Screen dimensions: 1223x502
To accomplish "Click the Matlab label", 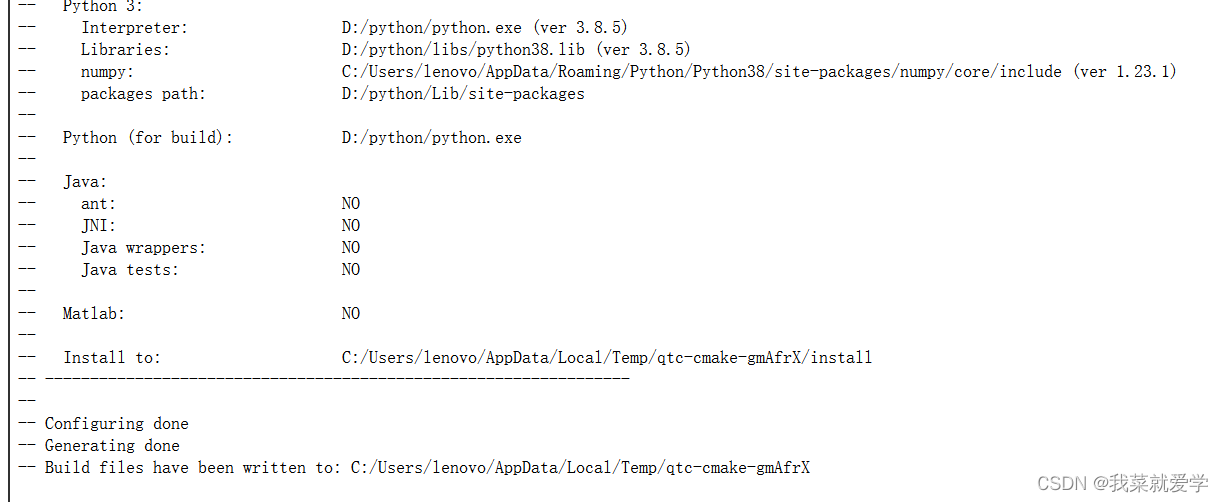I will point(94,314).
